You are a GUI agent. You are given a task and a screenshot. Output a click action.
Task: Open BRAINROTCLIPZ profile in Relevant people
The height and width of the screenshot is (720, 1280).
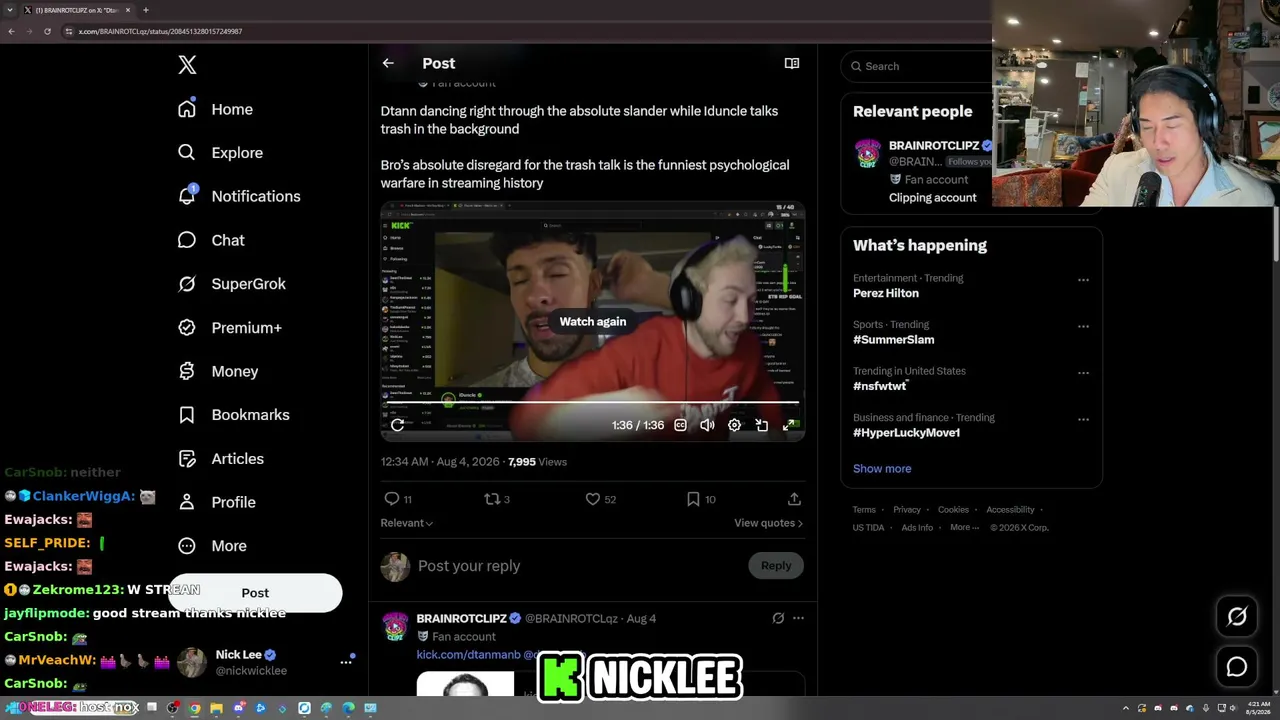(x=934, y=146)
